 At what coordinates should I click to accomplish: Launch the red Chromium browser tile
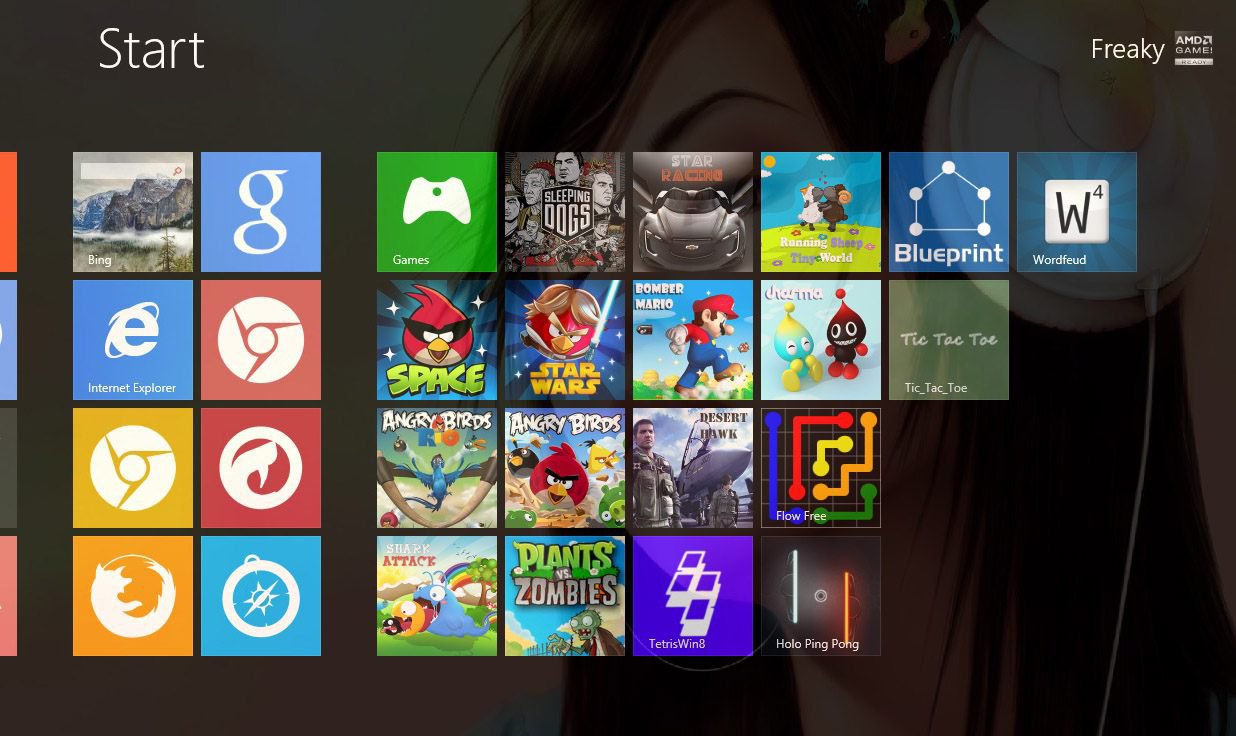coord(261,340)
